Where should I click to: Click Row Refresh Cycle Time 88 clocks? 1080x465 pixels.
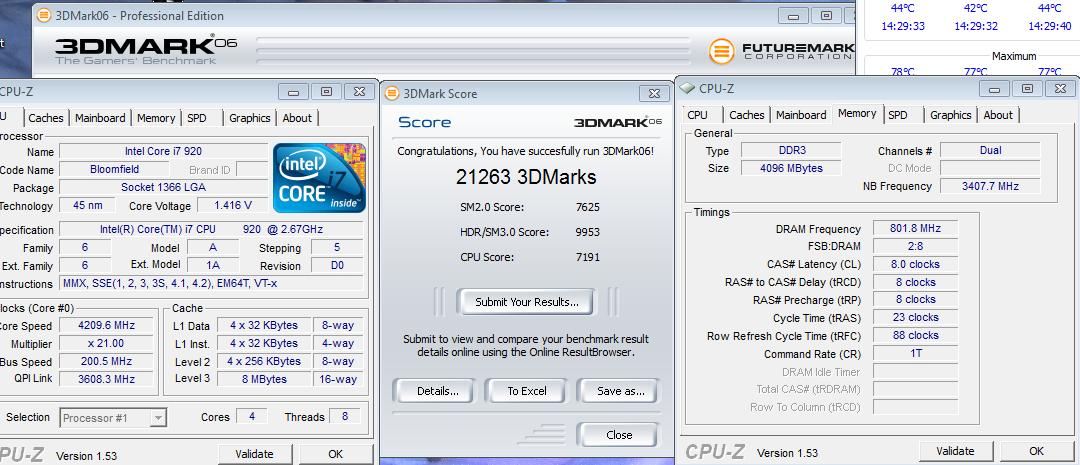pyautogui.click(x=915, y=335)
